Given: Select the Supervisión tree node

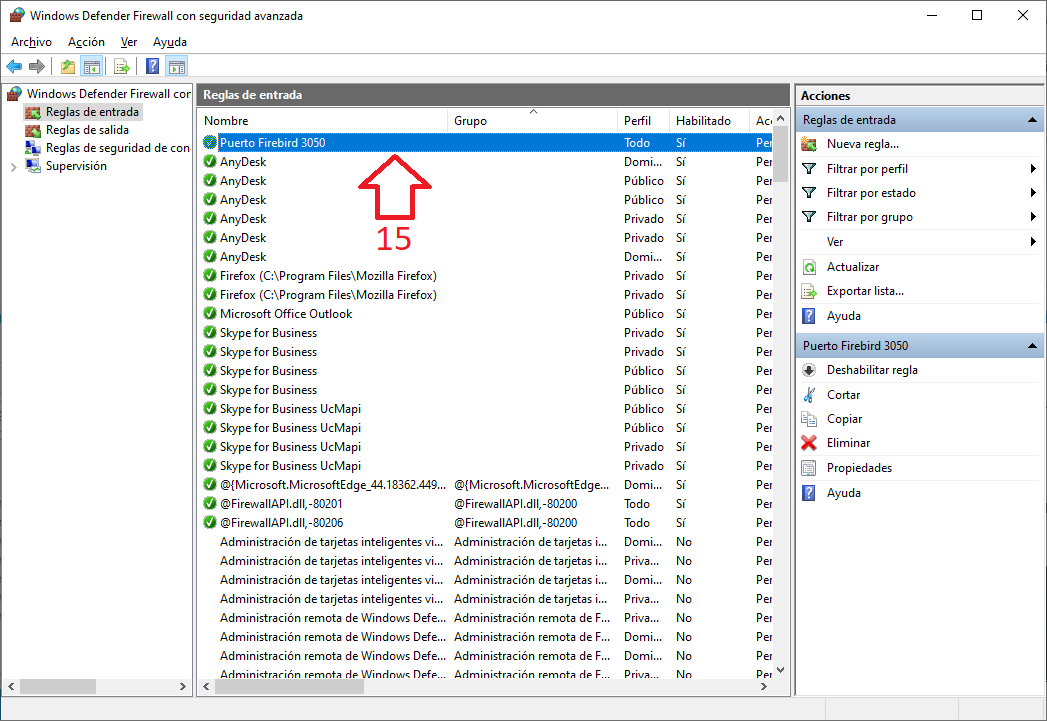Looking at the screenshot, I should 76,166.
